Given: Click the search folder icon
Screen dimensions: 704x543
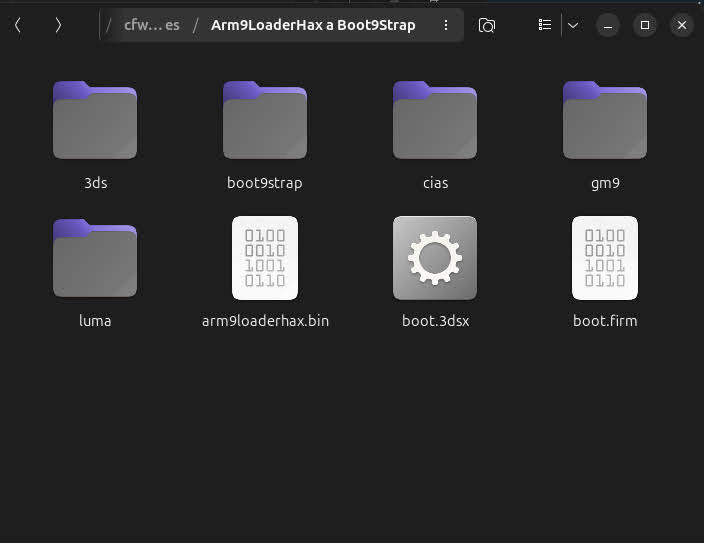Looking at the screenshot, I should [487, 25].
